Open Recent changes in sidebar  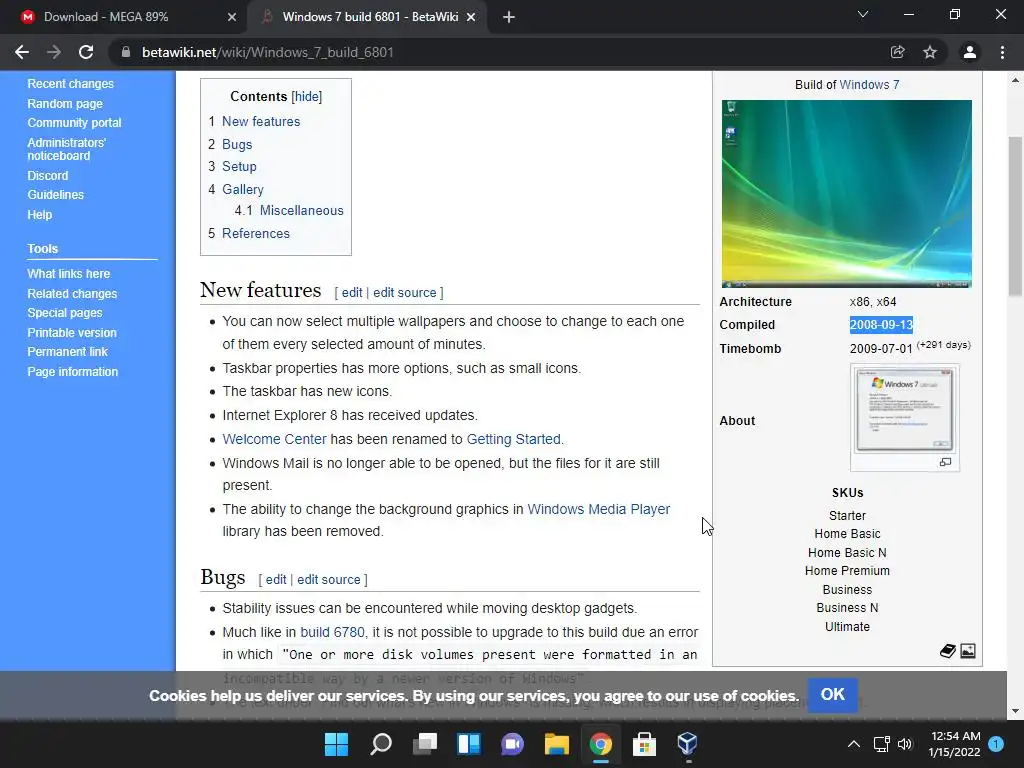click(x=71, y=84)
